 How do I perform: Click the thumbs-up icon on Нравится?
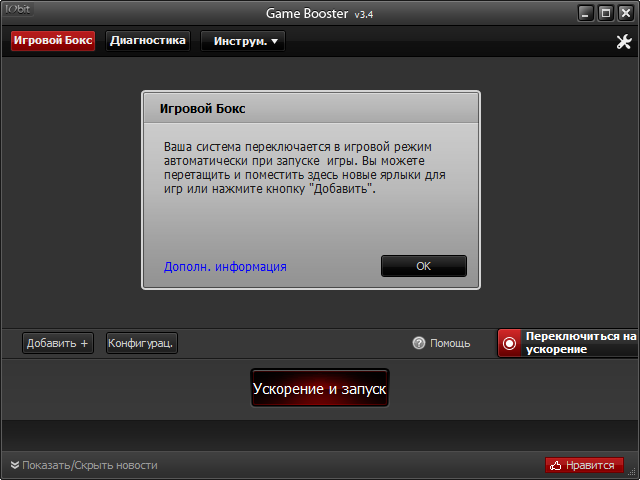556,465
